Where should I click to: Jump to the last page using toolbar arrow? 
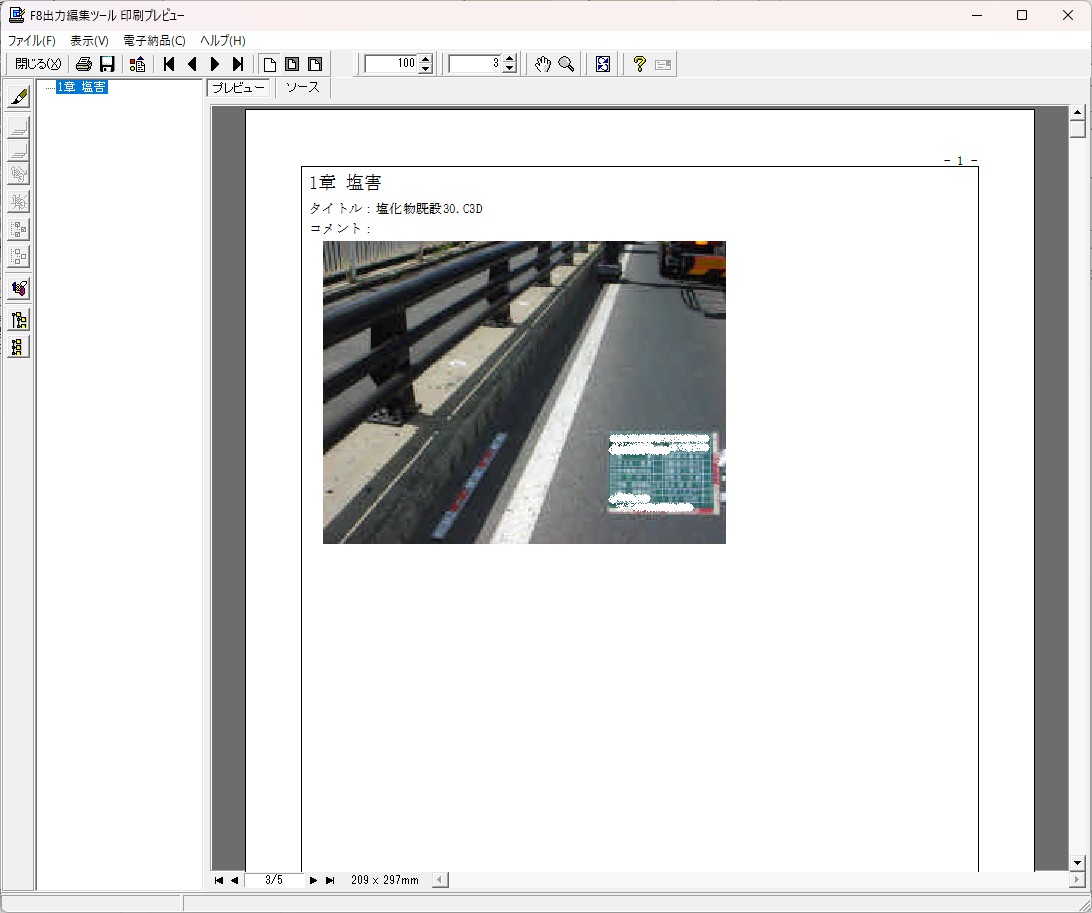pos(238,64)
